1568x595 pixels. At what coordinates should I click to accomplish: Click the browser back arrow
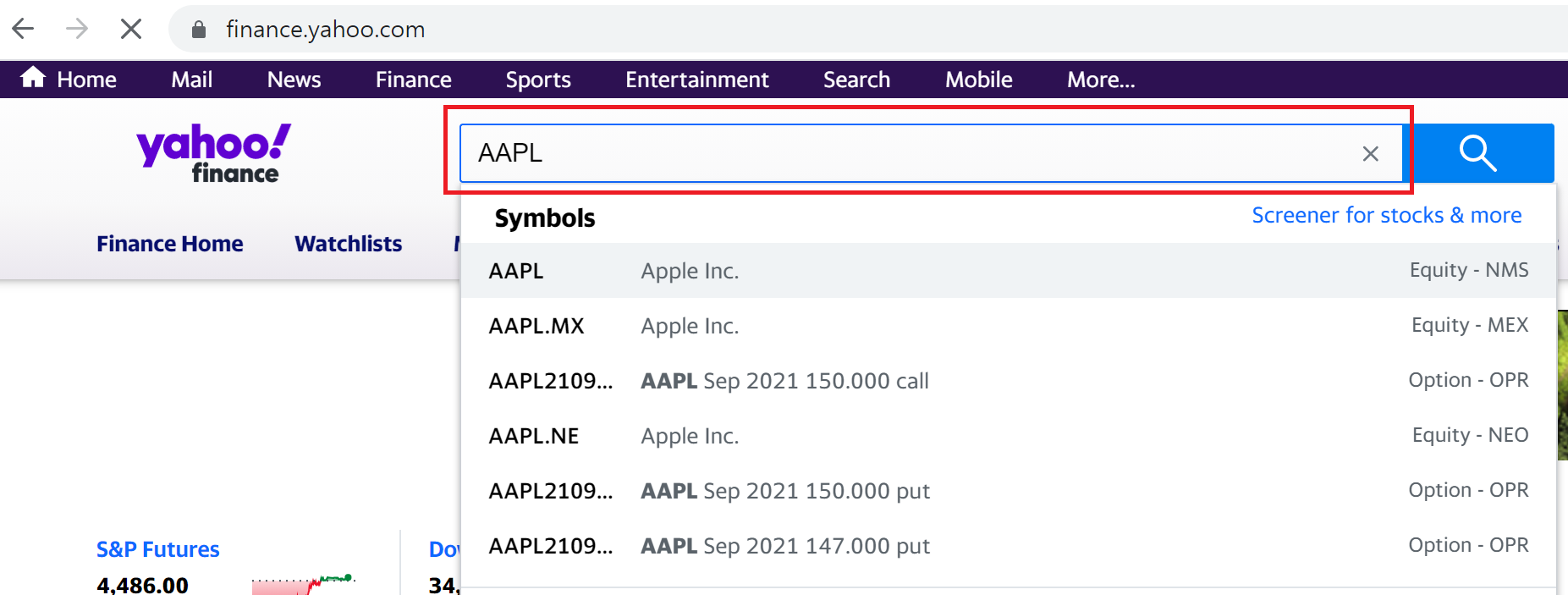[x=24, y=29]
